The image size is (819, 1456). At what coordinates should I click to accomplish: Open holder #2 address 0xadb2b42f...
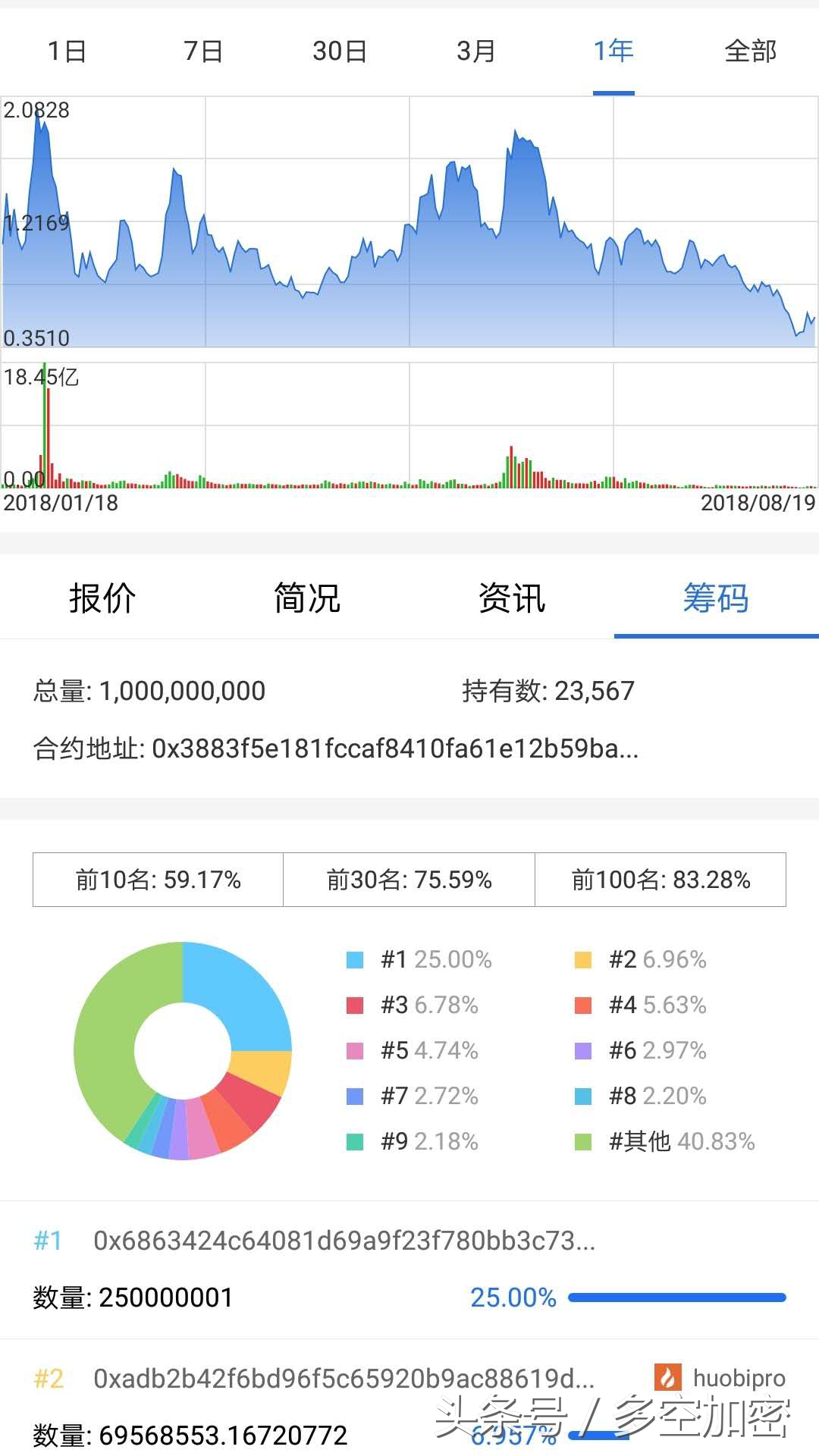pyautogui.click(x=344, y=1379)
